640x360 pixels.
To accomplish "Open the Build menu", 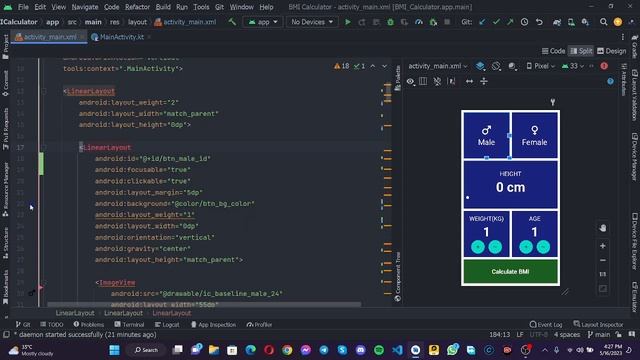I will tap(163, 7).
